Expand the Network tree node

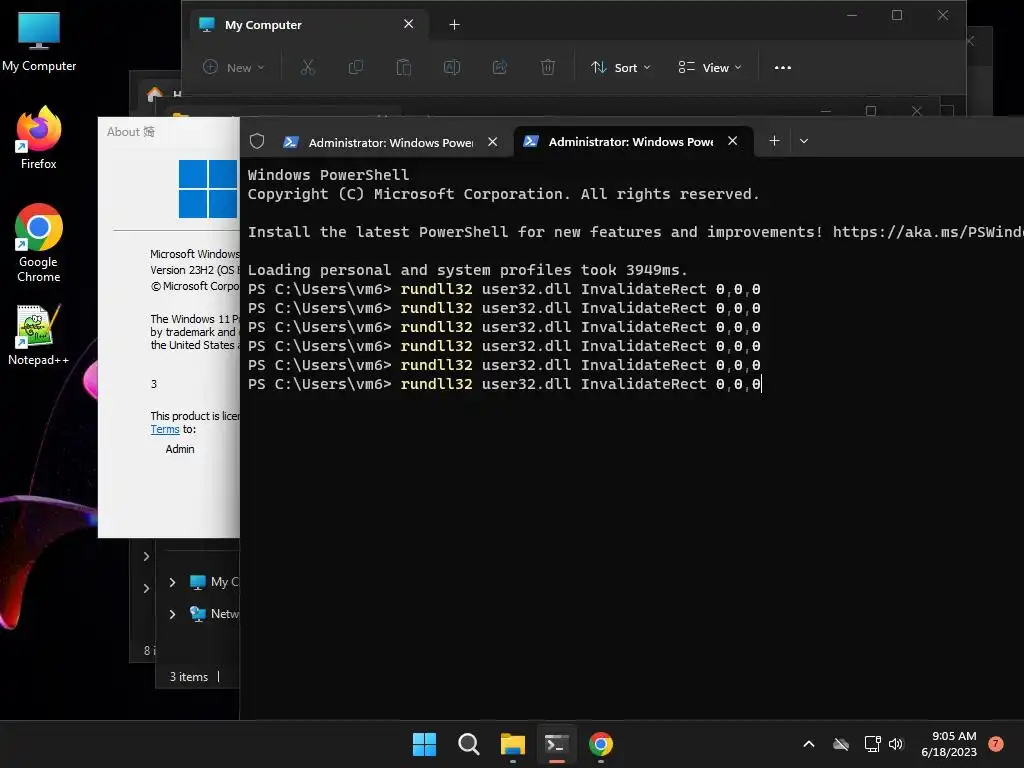pyautogui.click(x=172, y=614)
